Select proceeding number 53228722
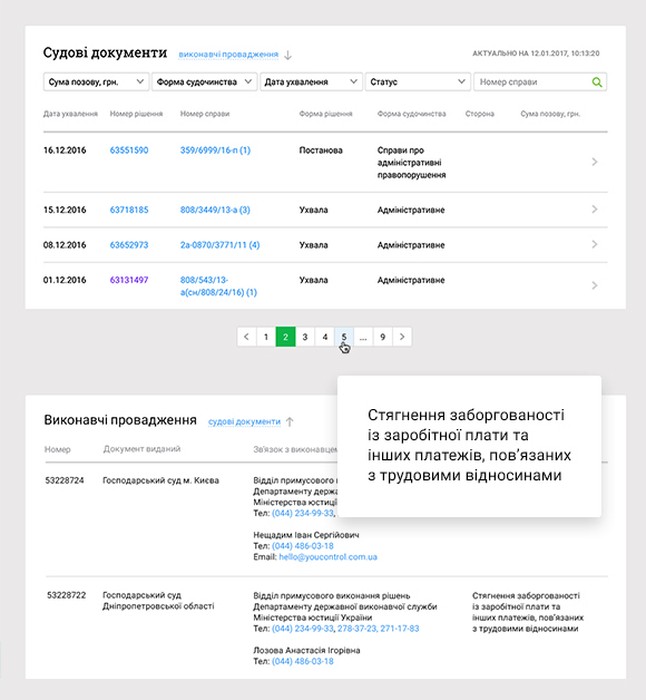646x700 pixels. (x=66, y=595)
